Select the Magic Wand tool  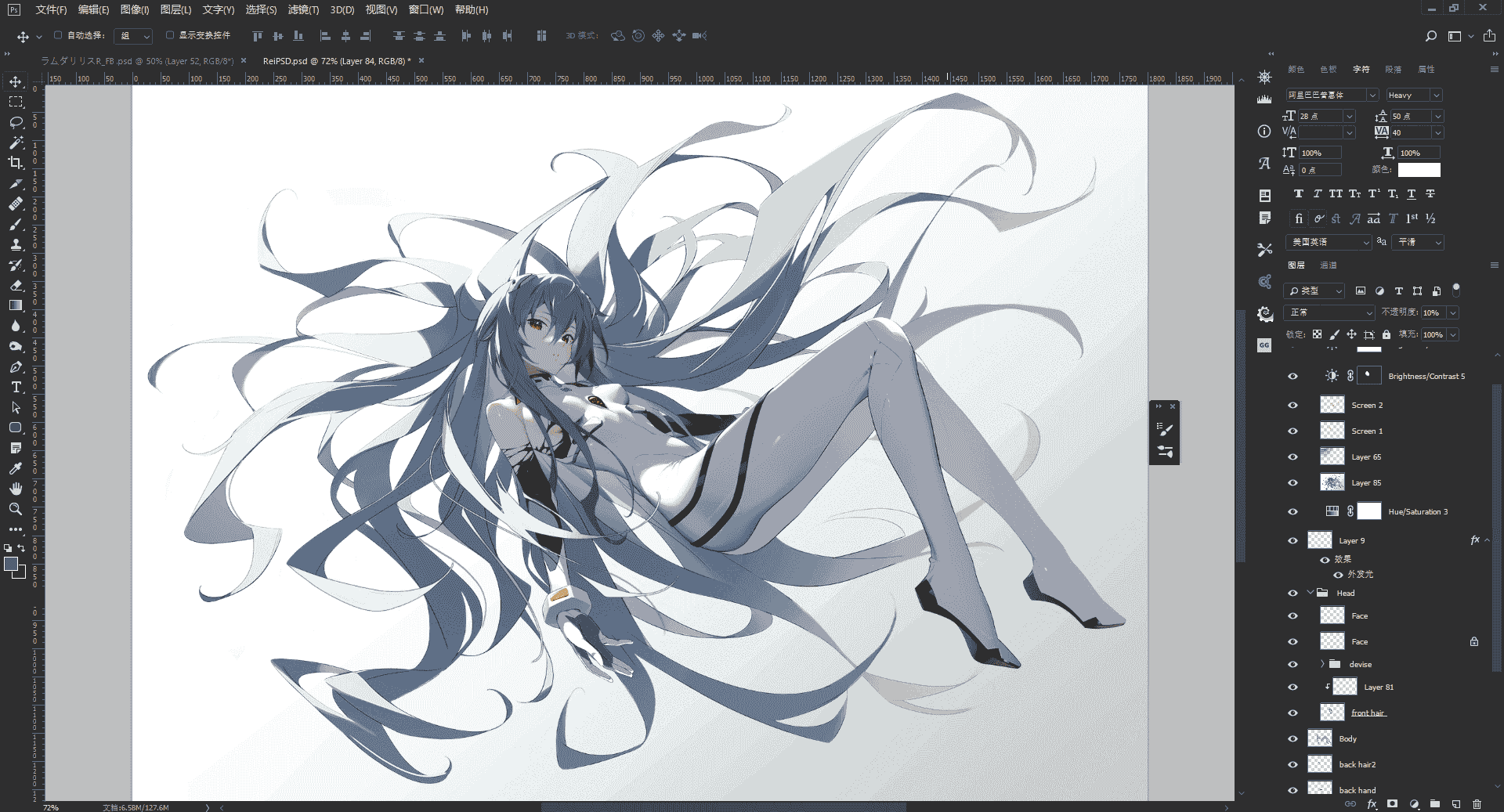(16, 143)
